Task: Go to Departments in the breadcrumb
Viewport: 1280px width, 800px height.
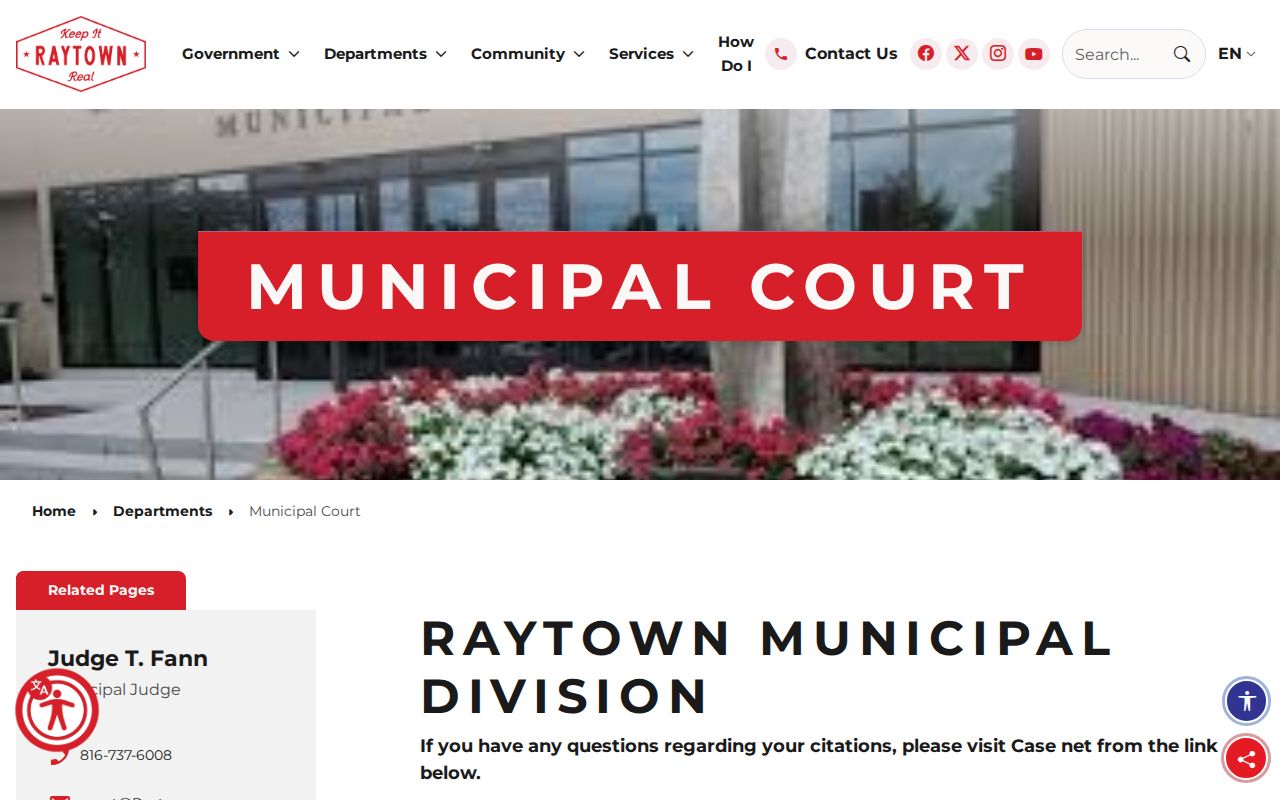Action: 163,511
